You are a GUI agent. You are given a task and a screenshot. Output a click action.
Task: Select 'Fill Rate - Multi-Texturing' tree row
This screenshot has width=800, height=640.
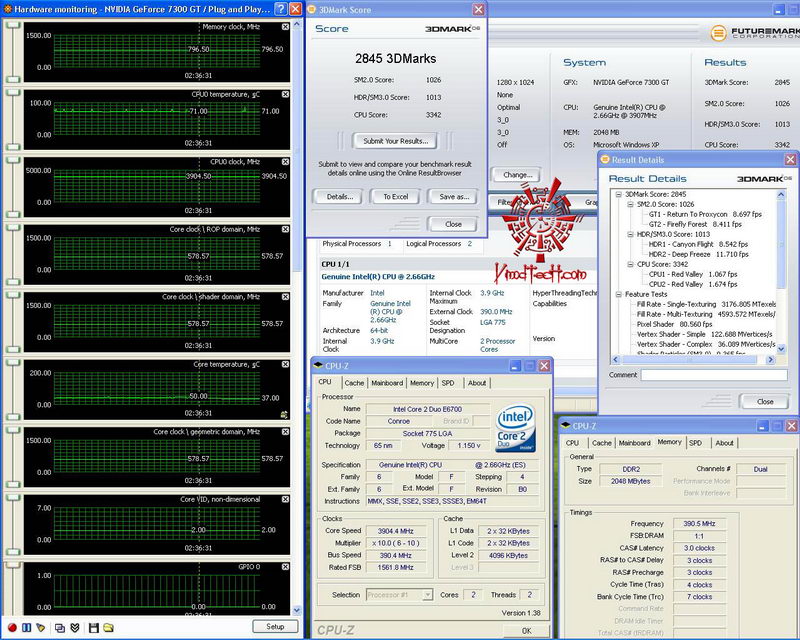tap(706, 314)
